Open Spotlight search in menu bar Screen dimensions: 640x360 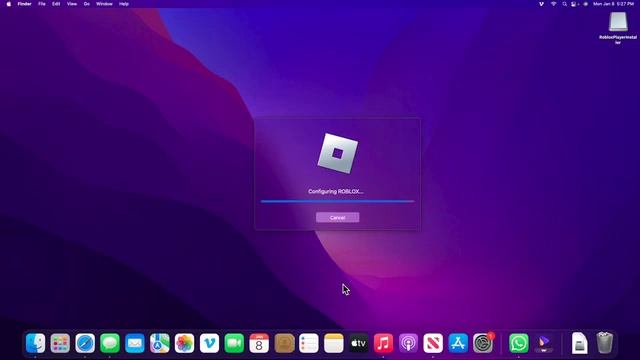click(x=564, y=4)
